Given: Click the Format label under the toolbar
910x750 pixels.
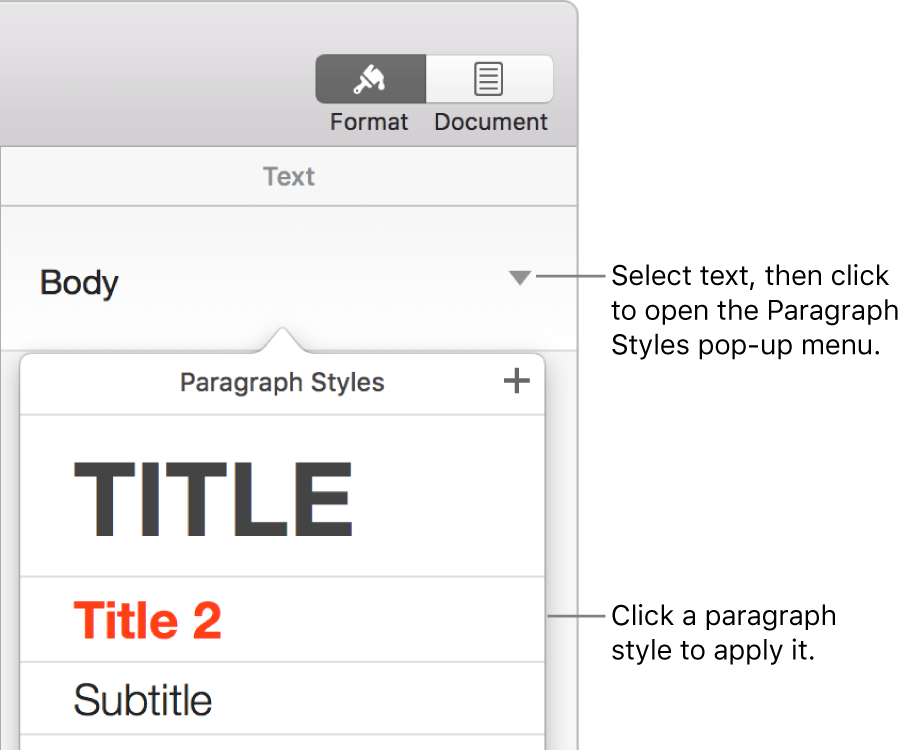Looking at the screenshot, I should click(x=370, y=122).
